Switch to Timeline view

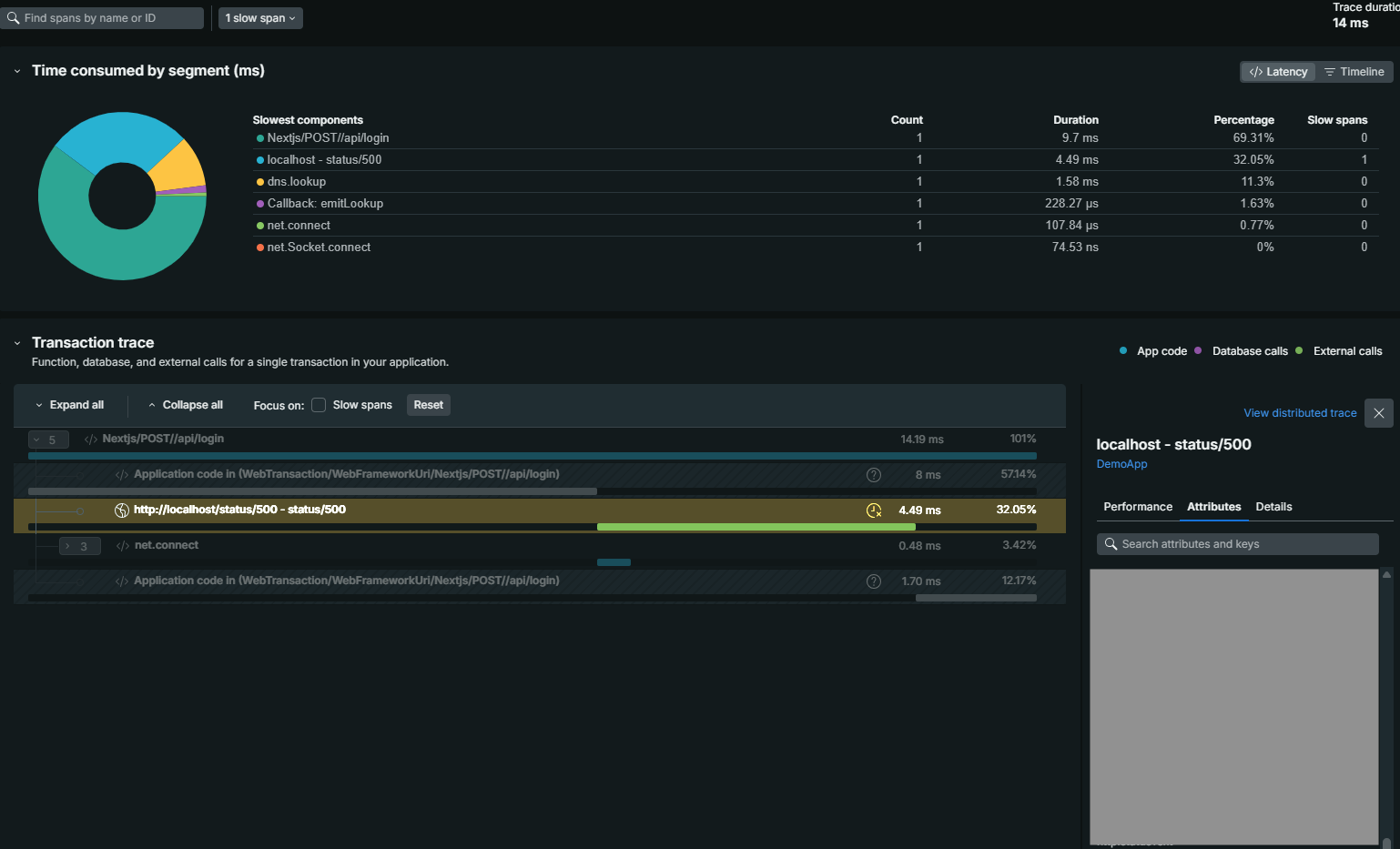pos(1354,72)
